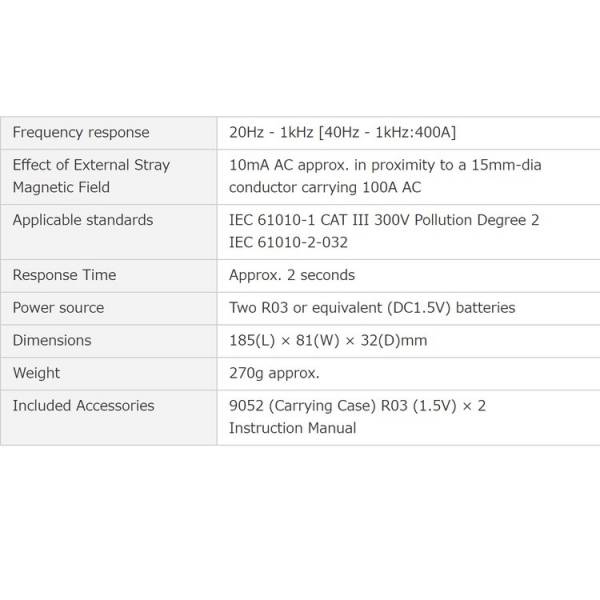Click the IEC 61010-2-032 line

tap(289, 242)
